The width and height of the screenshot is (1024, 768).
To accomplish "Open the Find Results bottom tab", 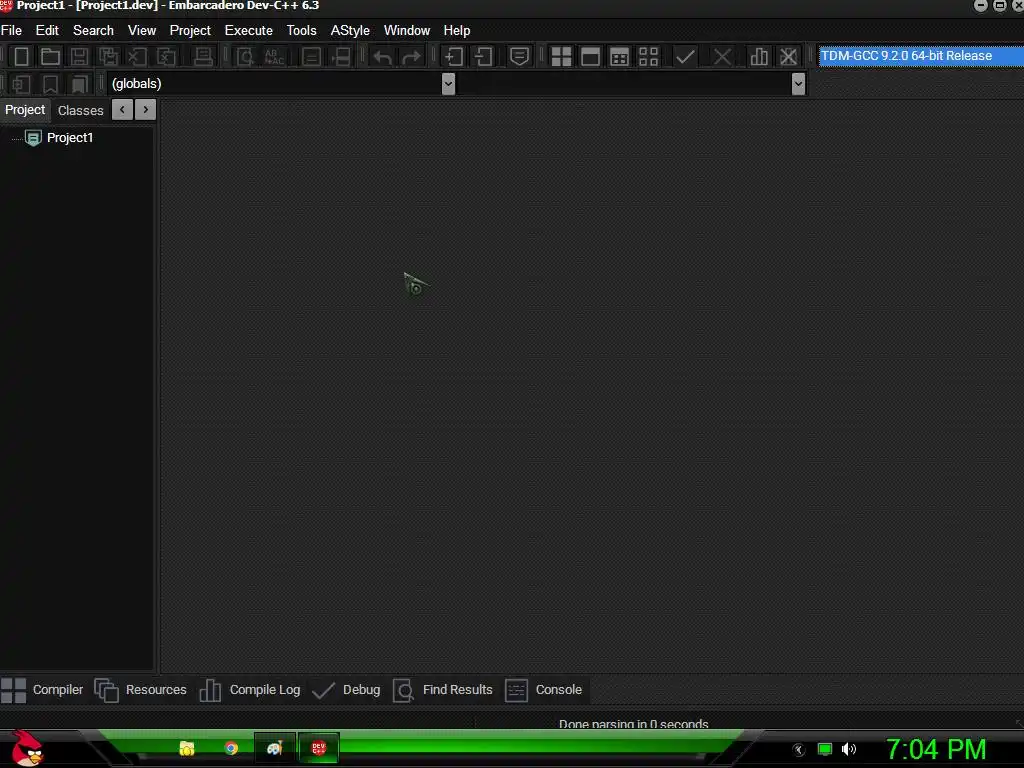I will [443, 690].
